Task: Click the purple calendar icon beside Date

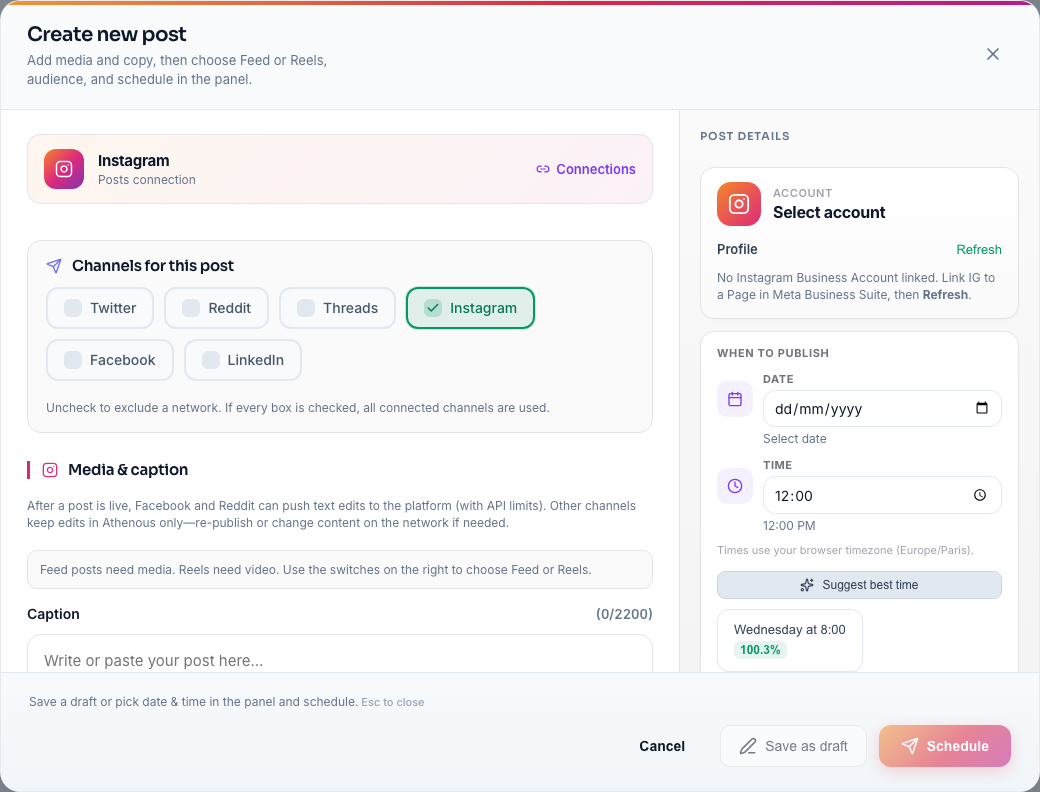Action: pos(735,399)
